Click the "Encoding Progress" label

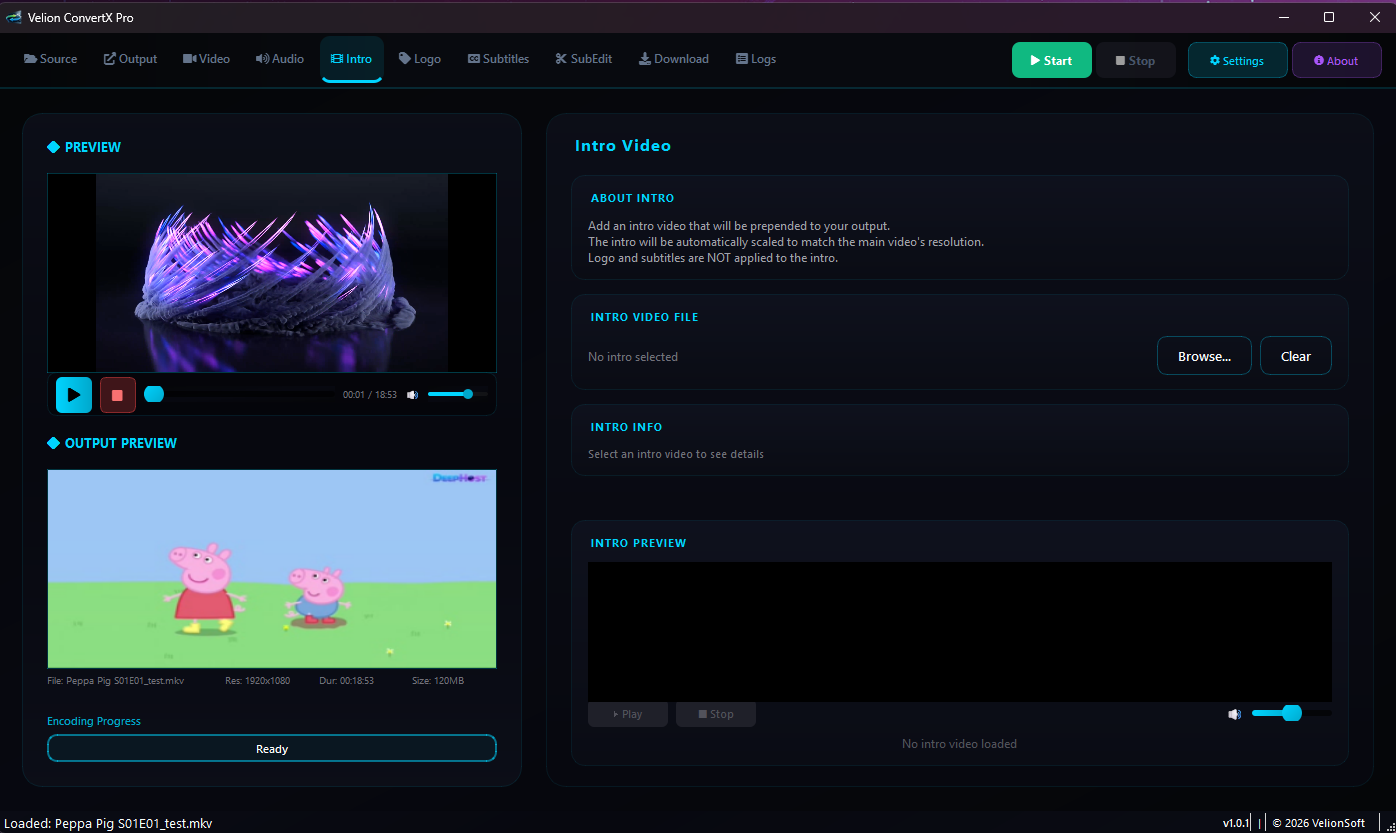coord(94,721)
